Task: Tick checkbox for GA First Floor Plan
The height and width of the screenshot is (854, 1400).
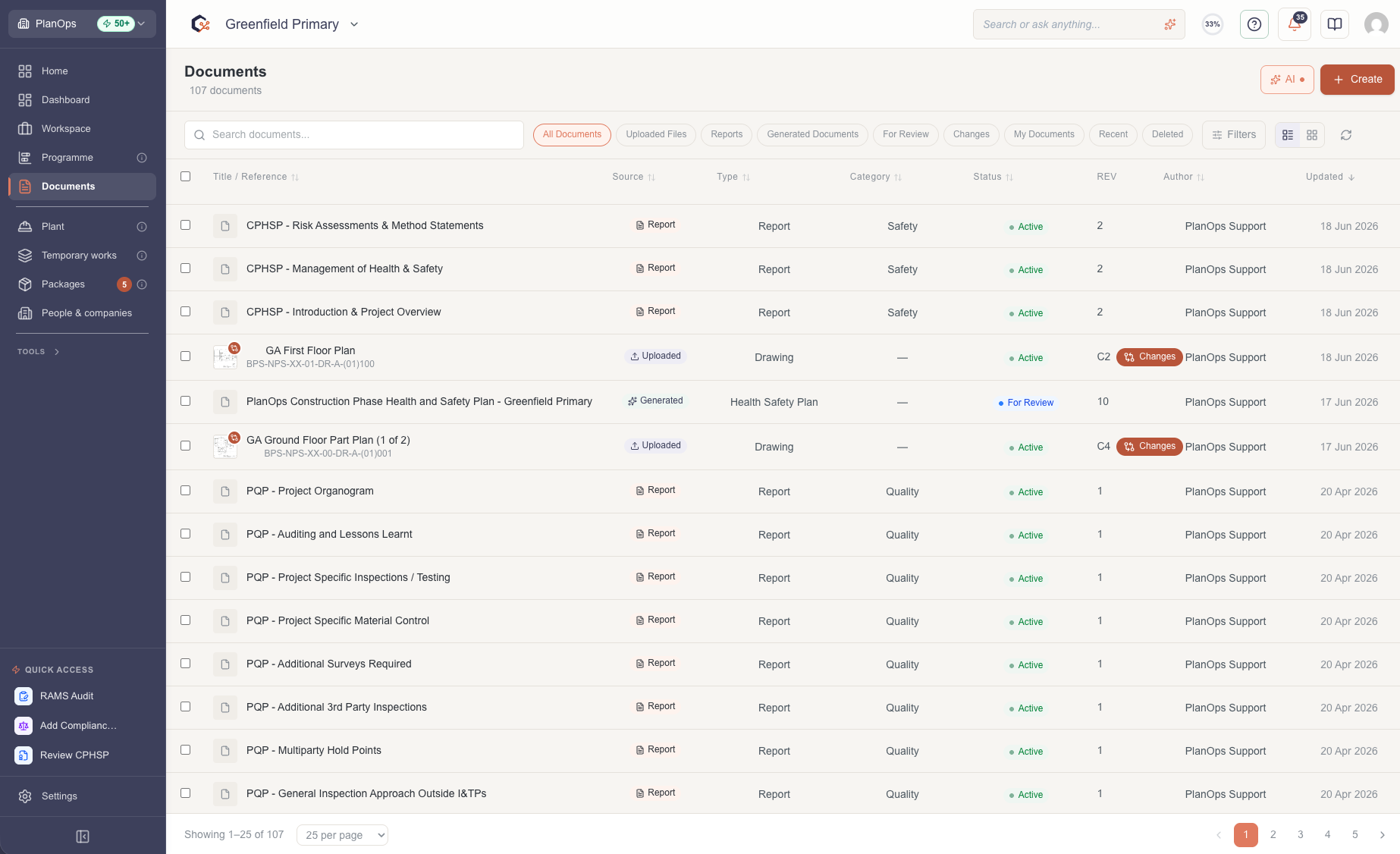Action: [x=185, y=356]
